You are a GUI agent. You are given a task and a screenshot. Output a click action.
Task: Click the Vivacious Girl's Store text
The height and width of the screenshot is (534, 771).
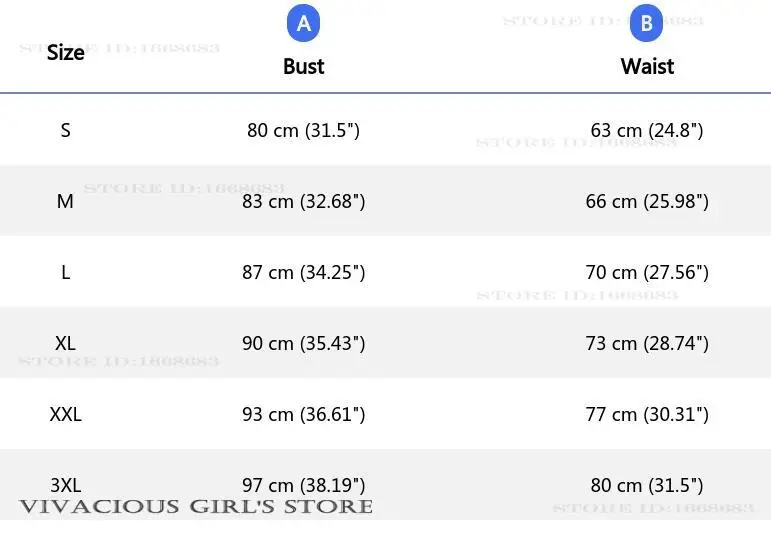click(196, 507)
